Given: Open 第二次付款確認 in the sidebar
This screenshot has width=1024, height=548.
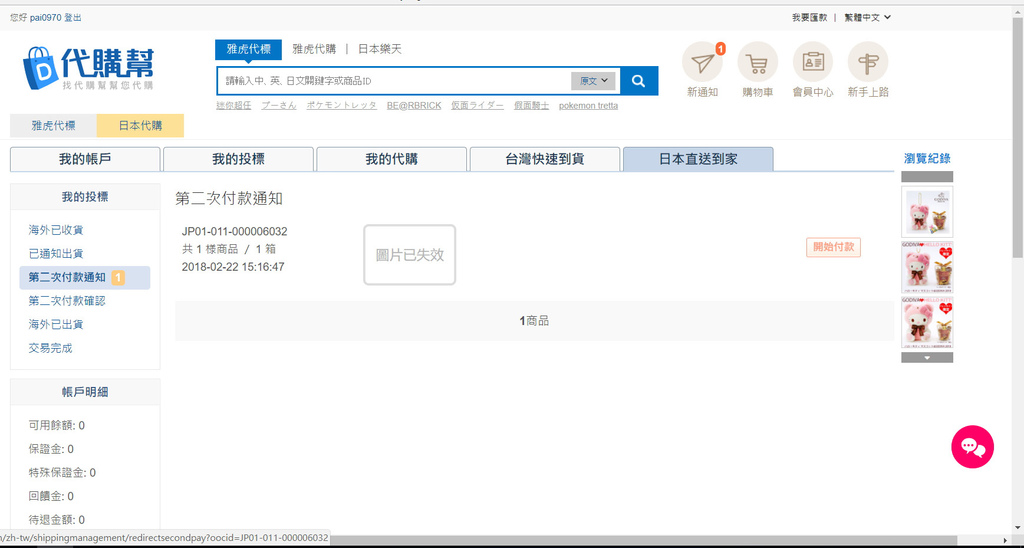Looking at the screenshot, I should pyautogui.click(x=67, y=301).
